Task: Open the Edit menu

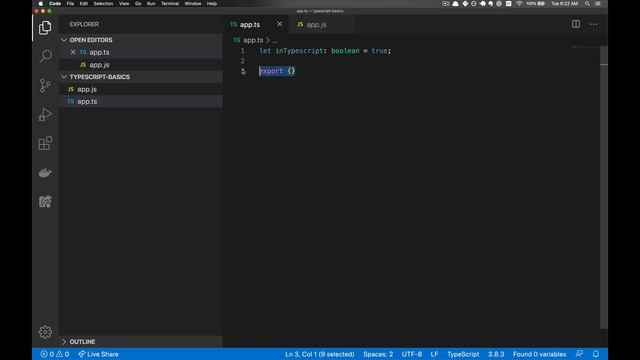Action: pyautogui.click(x=84, y=3)
